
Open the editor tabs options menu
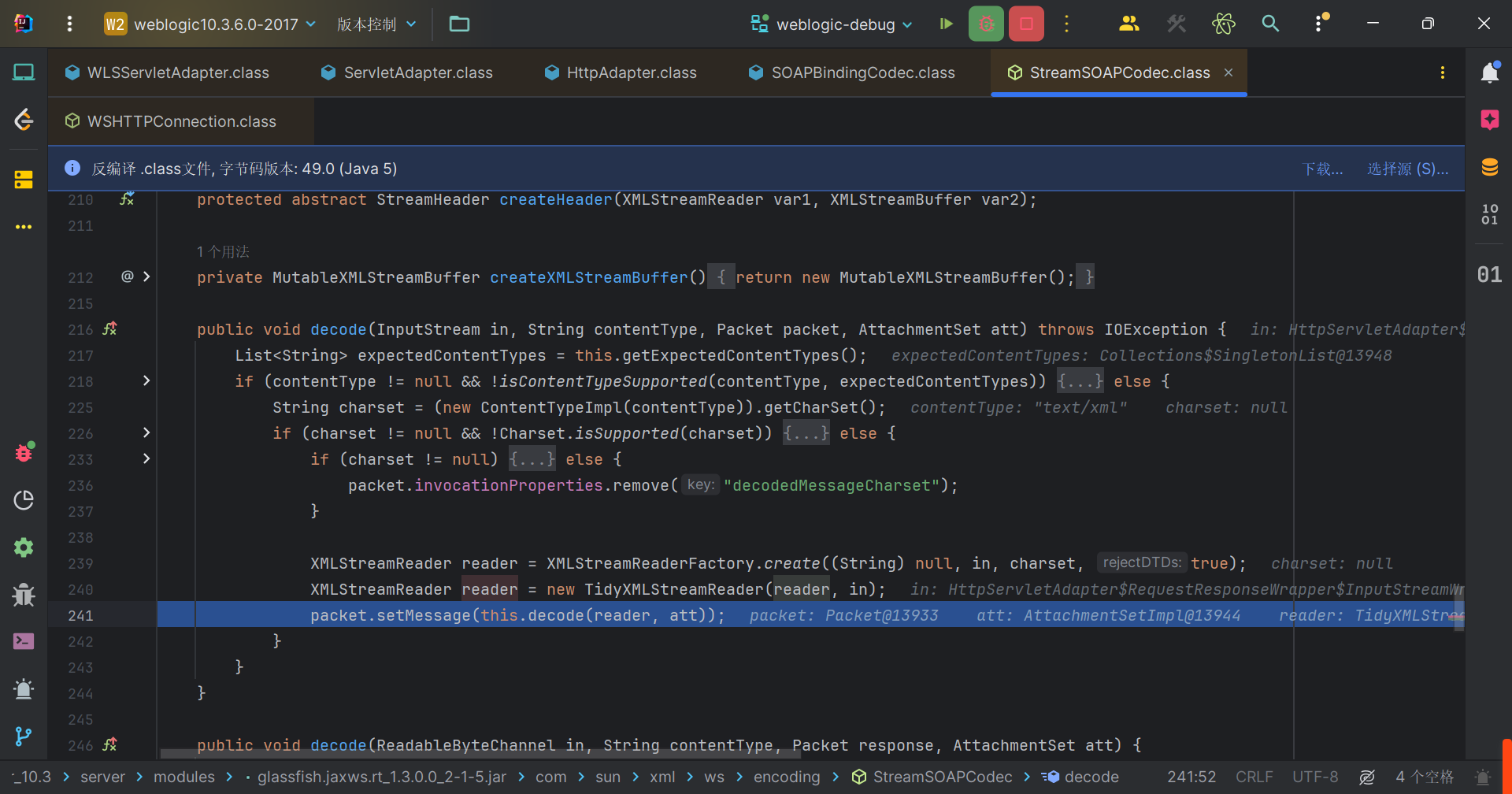[x=1443, y=72]
